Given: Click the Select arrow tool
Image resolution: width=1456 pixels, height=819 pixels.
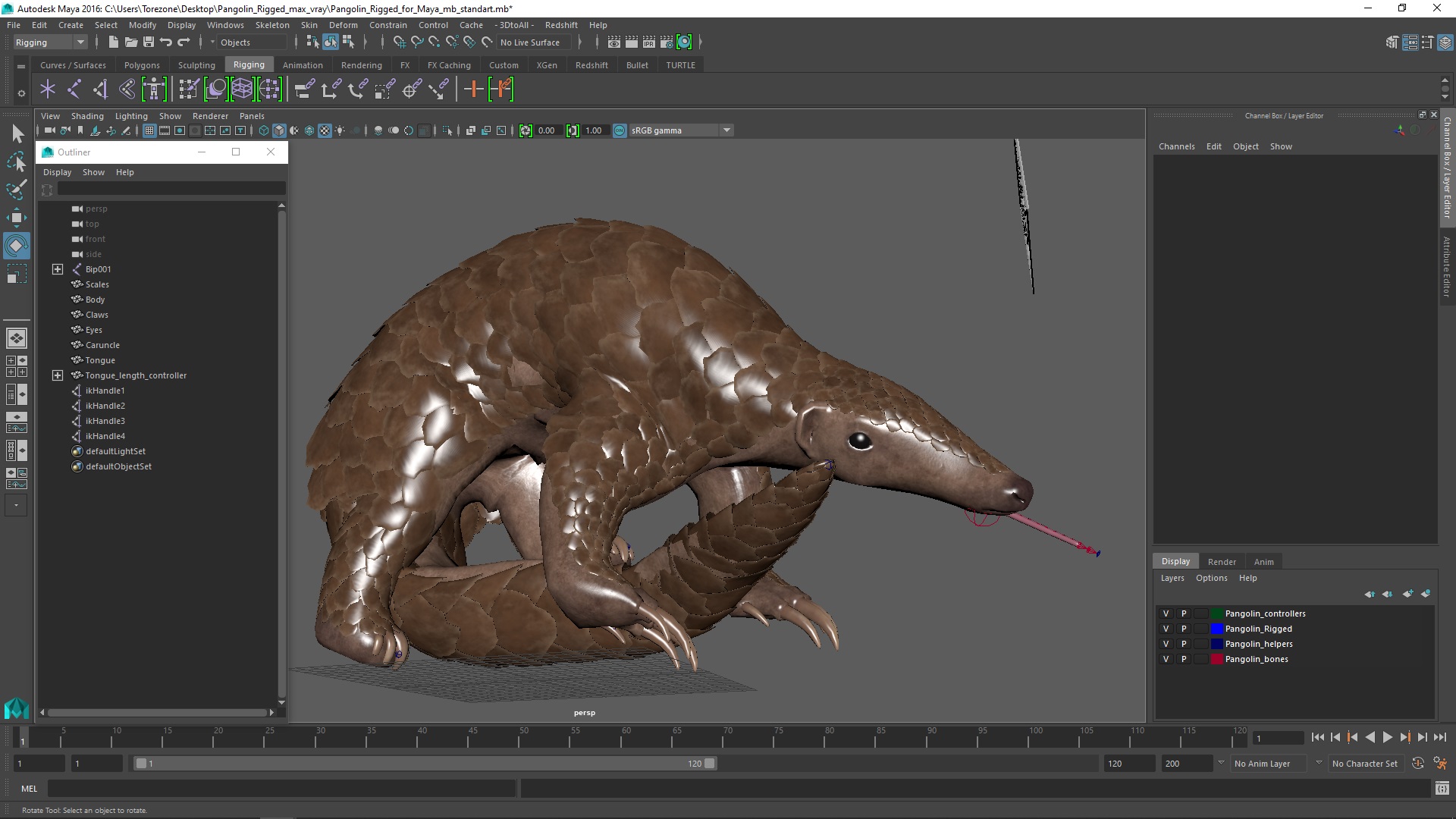Looking at the screenshot, I should [17, 134].
